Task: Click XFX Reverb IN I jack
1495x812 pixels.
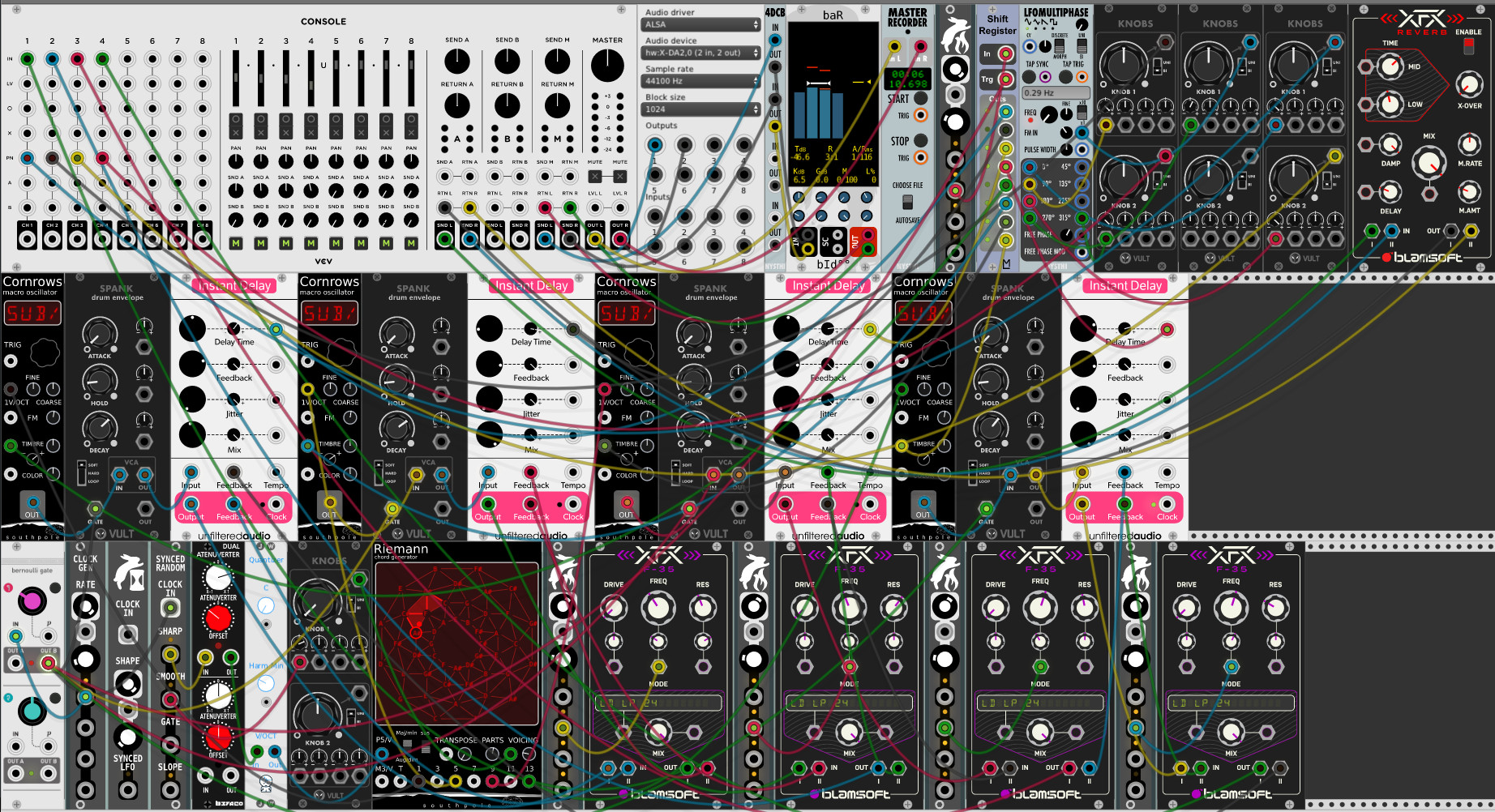Action: point(1372,231)
